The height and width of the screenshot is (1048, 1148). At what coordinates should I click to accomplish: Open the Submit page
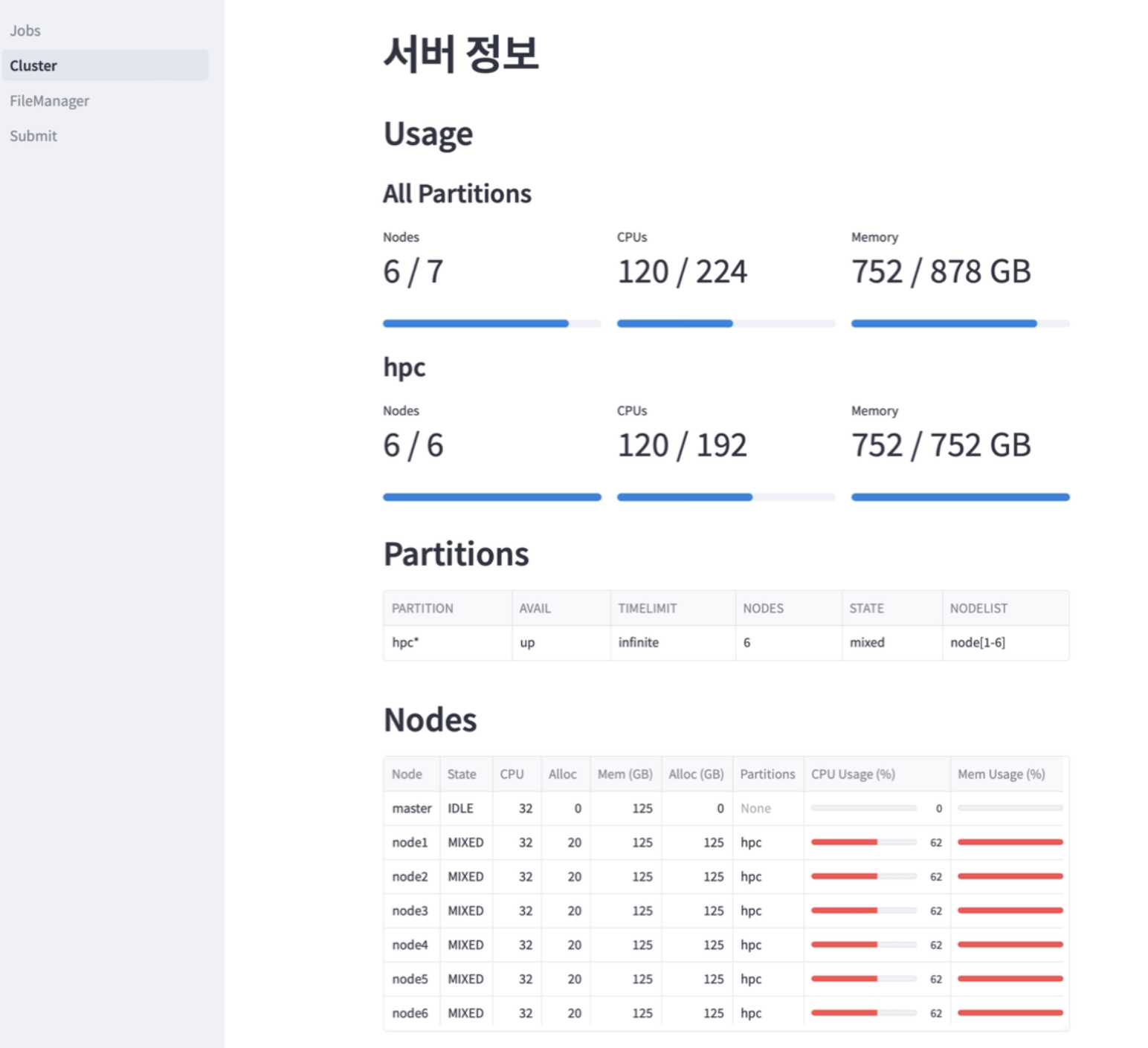[x=33, y=135]
